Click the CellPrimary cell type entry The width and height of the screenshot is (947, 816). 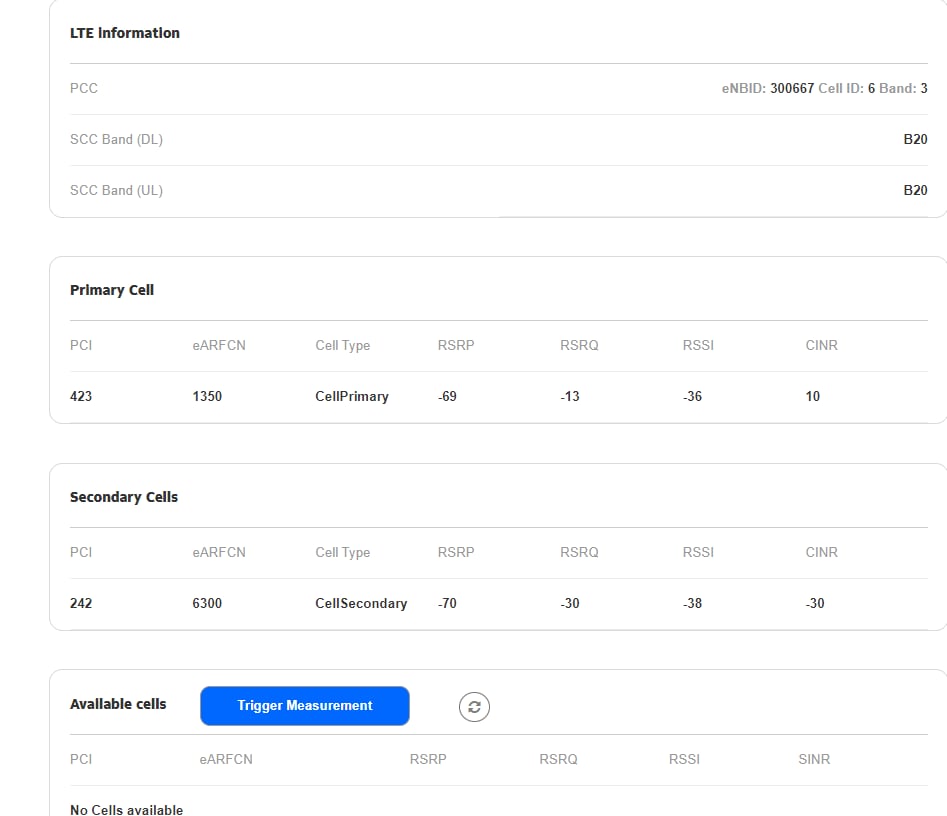[x=352, y=396]
